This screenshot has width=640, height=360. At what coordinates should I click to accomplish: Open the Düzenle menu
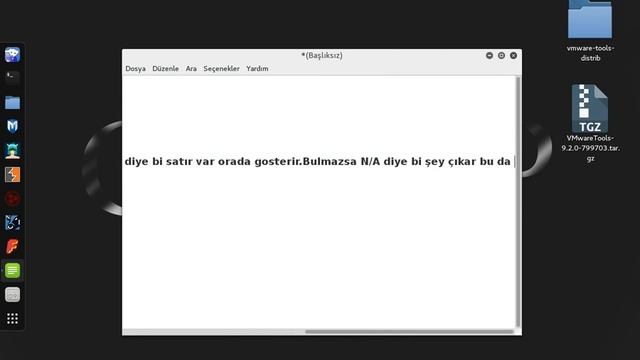point(165,69)
